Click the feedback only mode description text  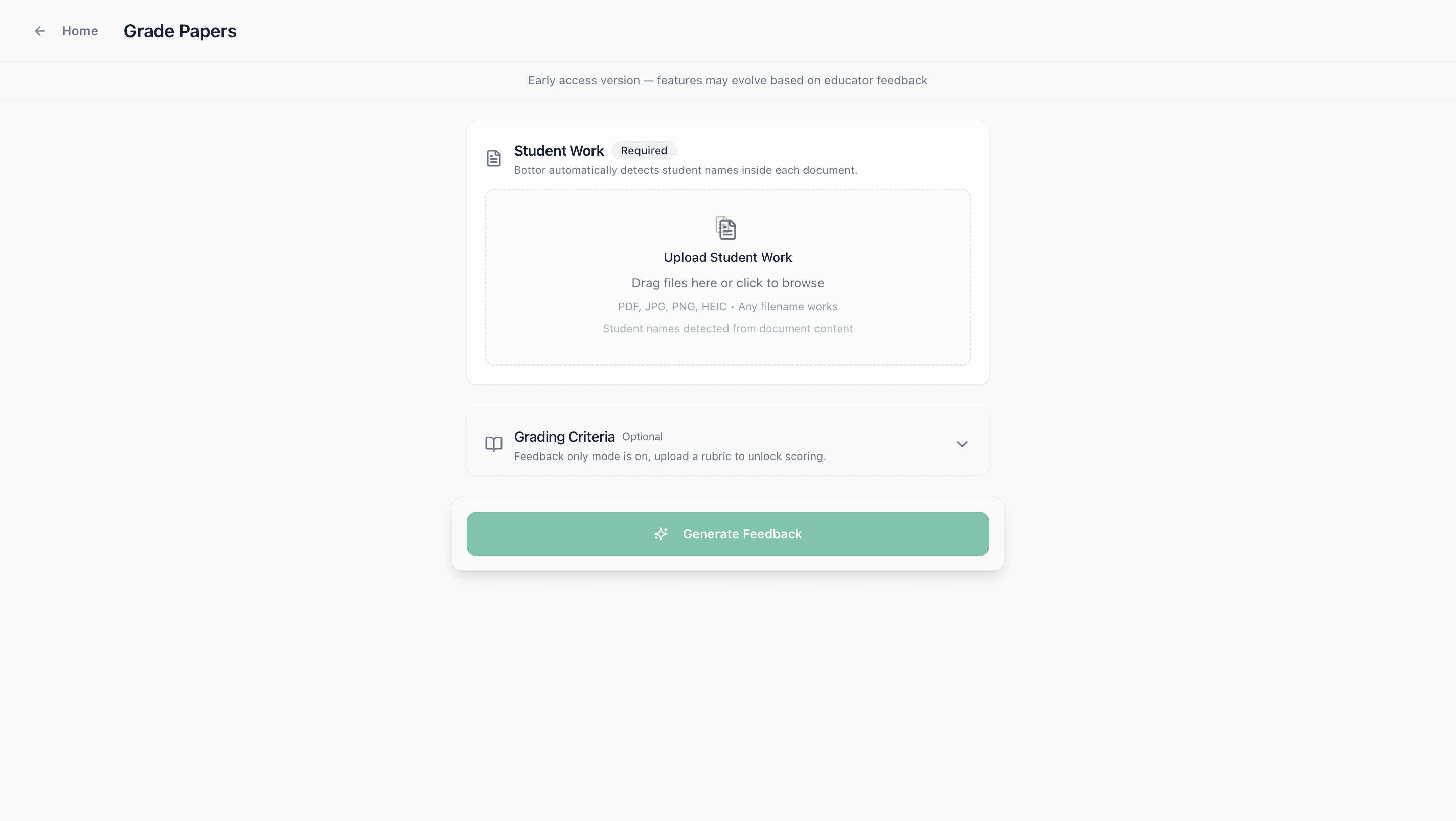(669, 456)
